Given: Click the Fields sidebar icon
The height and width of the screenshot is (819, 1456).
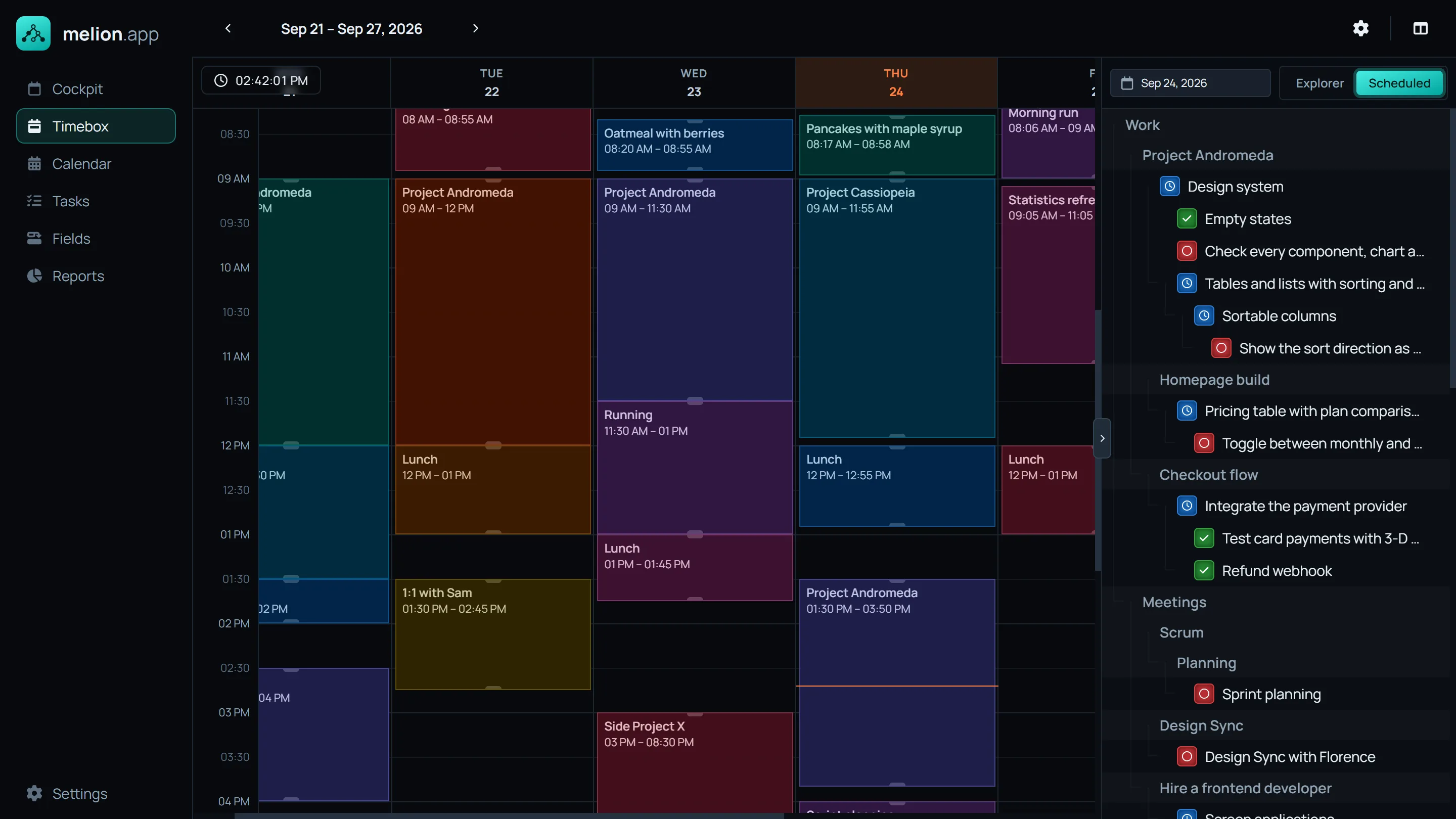Looking at the screenshot, I should point(34,239).
